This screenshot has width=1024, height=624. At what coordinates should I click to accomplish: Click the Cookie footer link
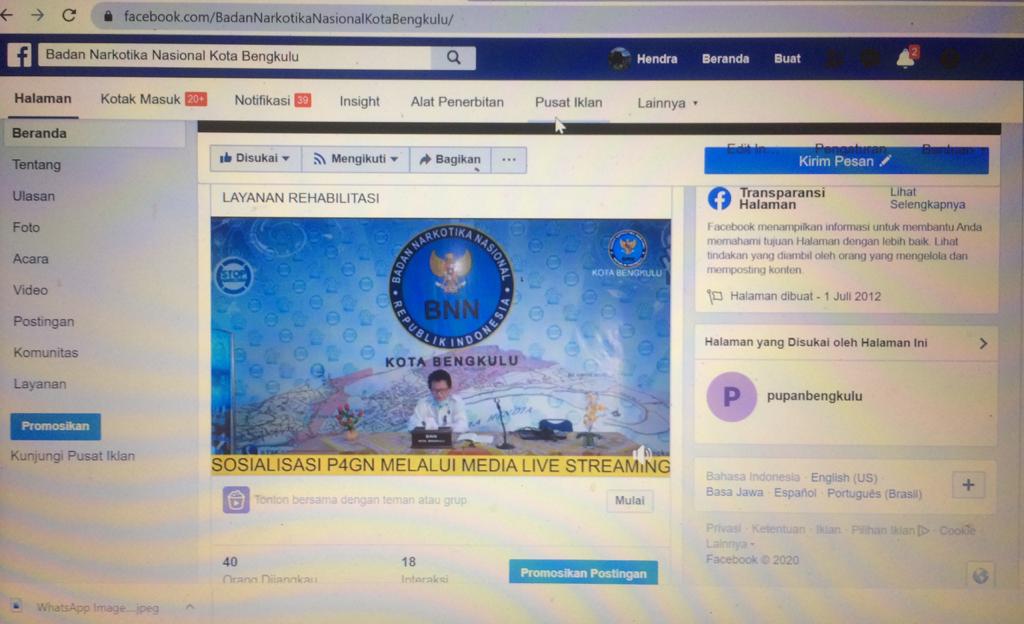957,530
